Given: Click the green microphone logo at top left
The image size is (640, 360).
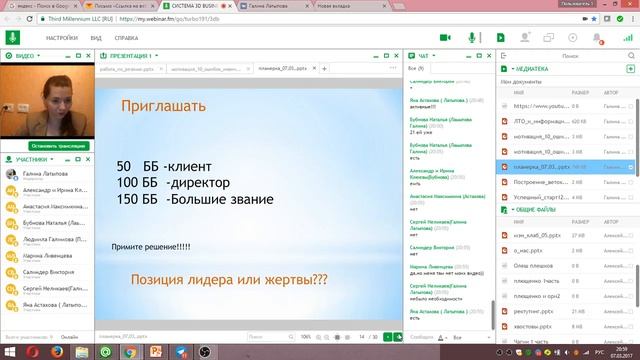Looking at the screenshot, I should click(x=13, y=38).
